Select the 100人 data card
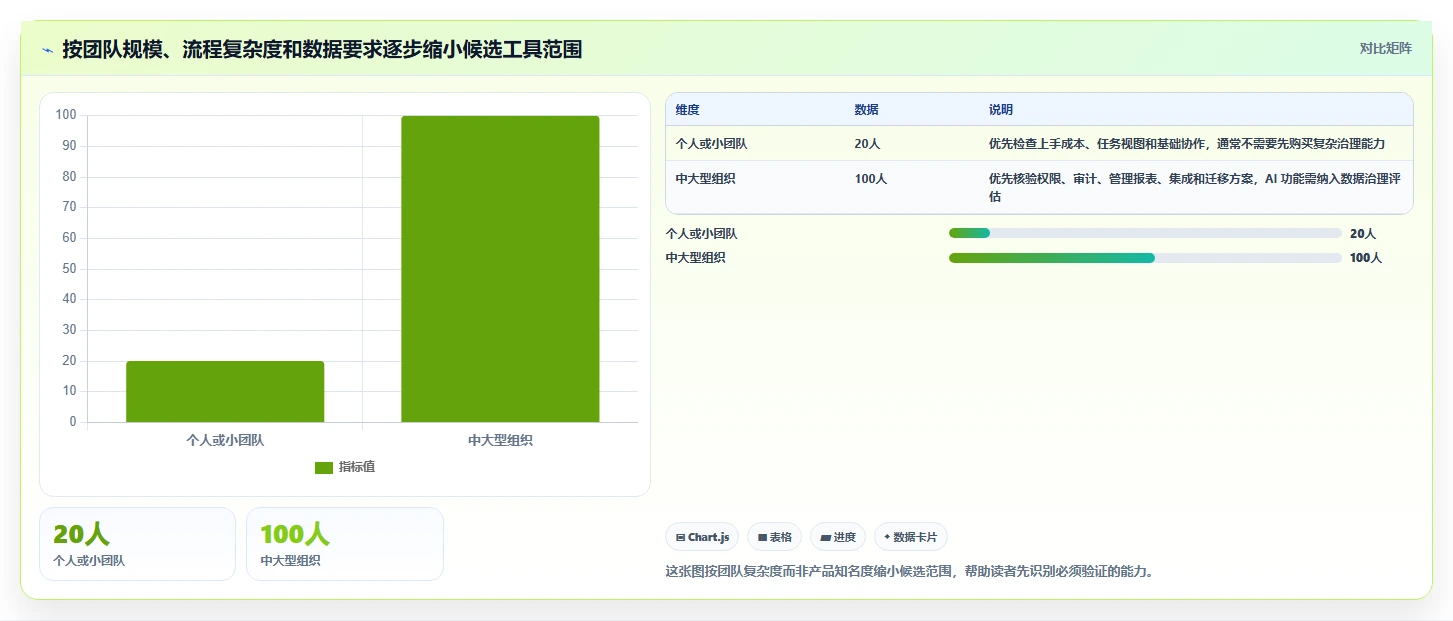The width and height of the screenshot is (1453, 621). point(345,544)
